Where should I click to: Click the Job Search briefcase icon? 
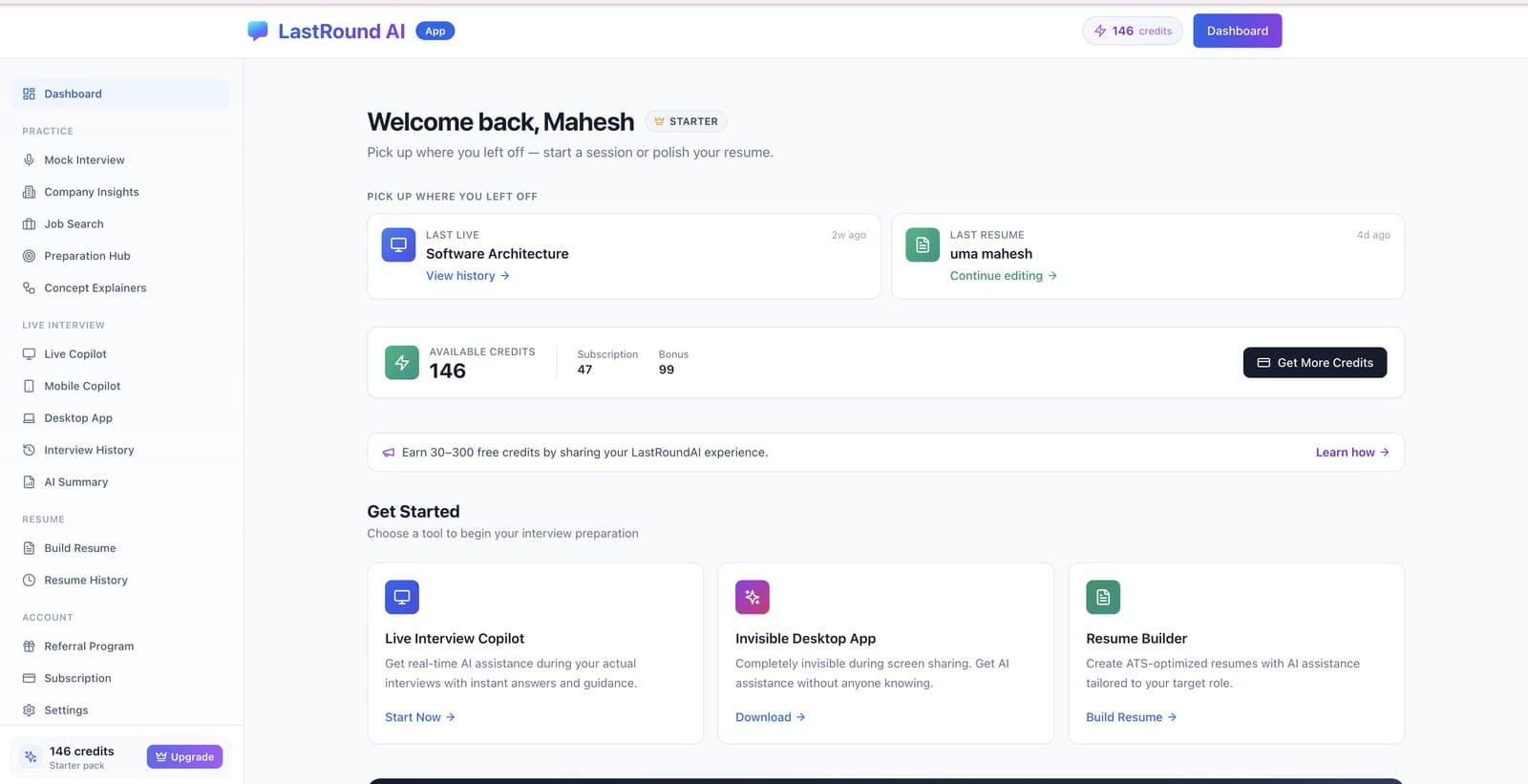coord(29,223)
